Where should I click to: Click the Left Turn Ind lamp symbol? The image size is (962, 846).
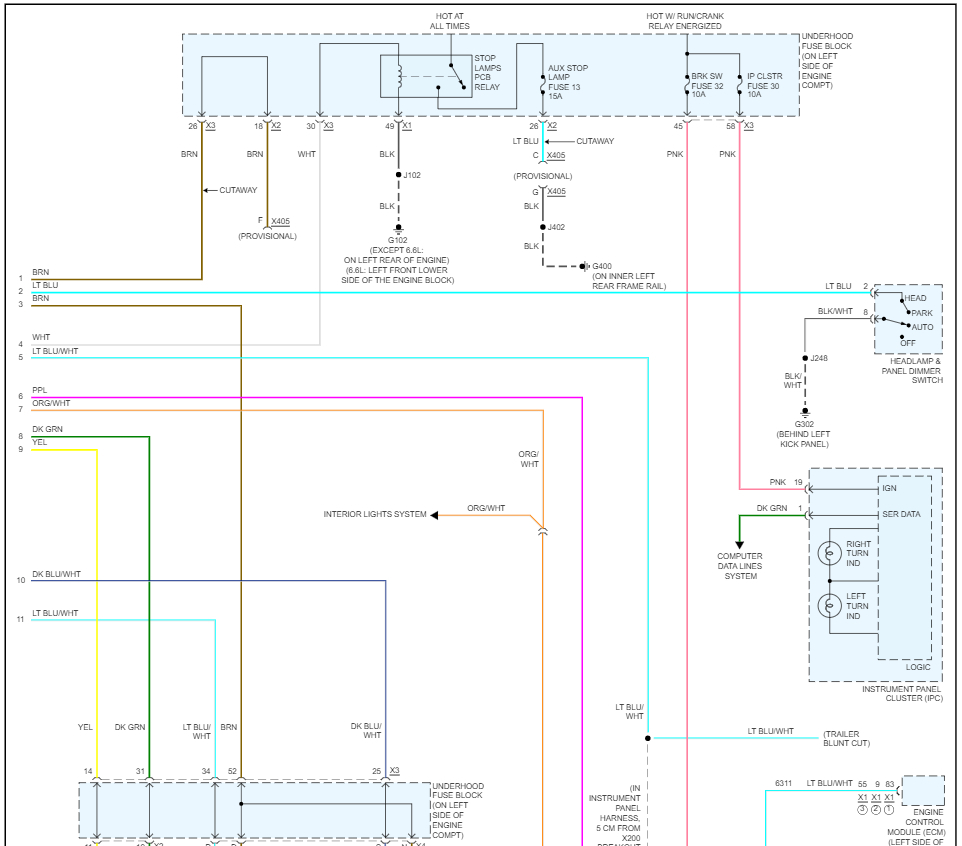coord(829,606)
